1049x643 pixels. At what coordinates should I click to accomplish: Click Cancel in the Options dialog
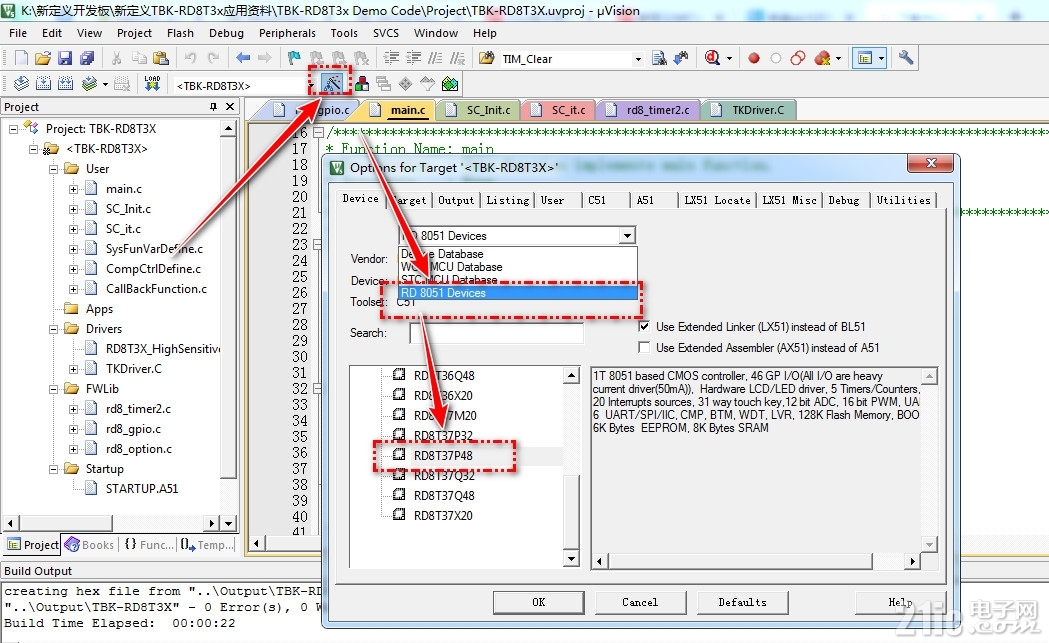click(x=640, y=602)
